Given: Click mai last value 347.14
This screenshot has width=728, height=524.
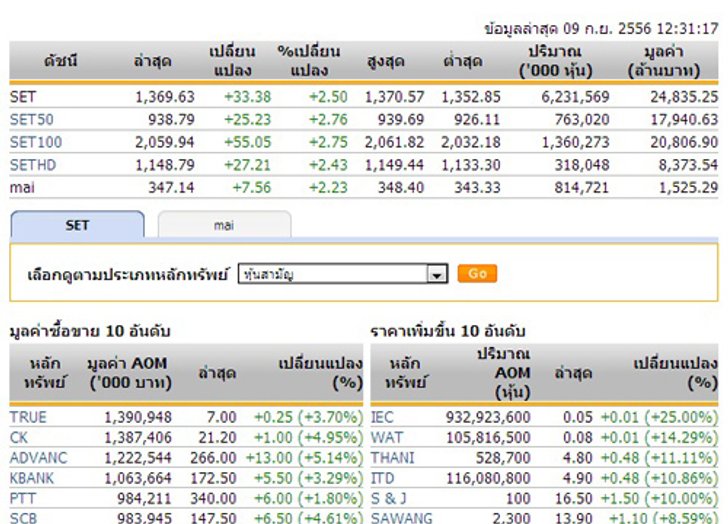Looking at the screenshot, I should tap(171, 188).
